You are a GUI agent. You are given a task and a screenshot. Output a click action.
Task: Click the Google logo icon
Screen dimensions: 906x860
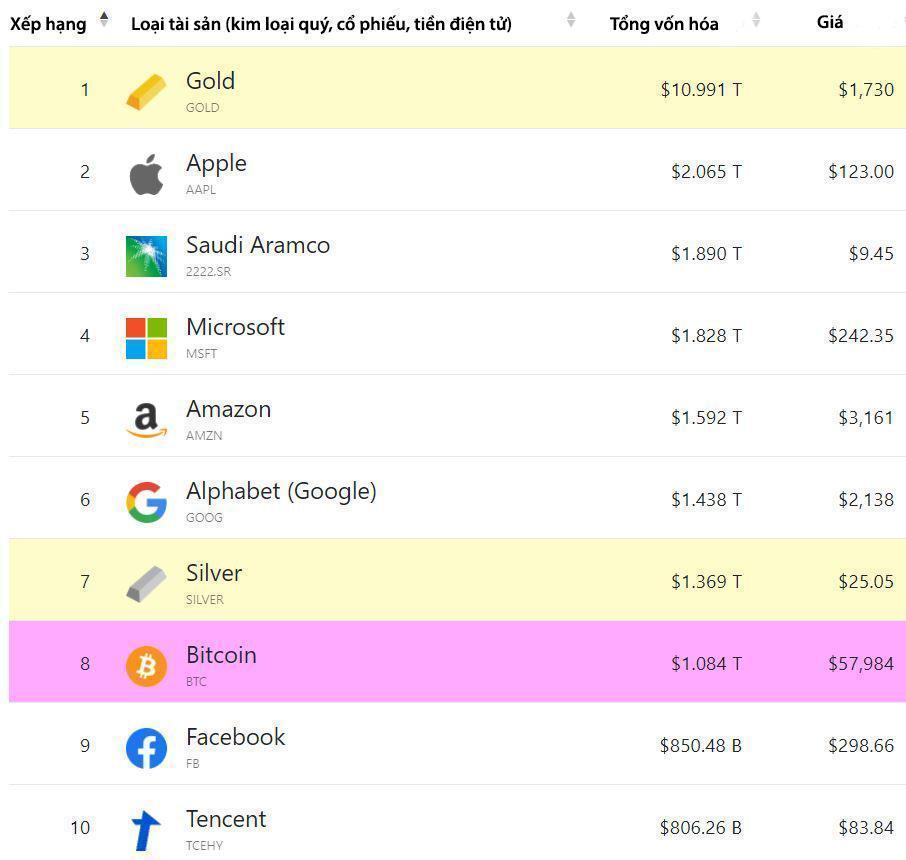(x=146, y=502)
